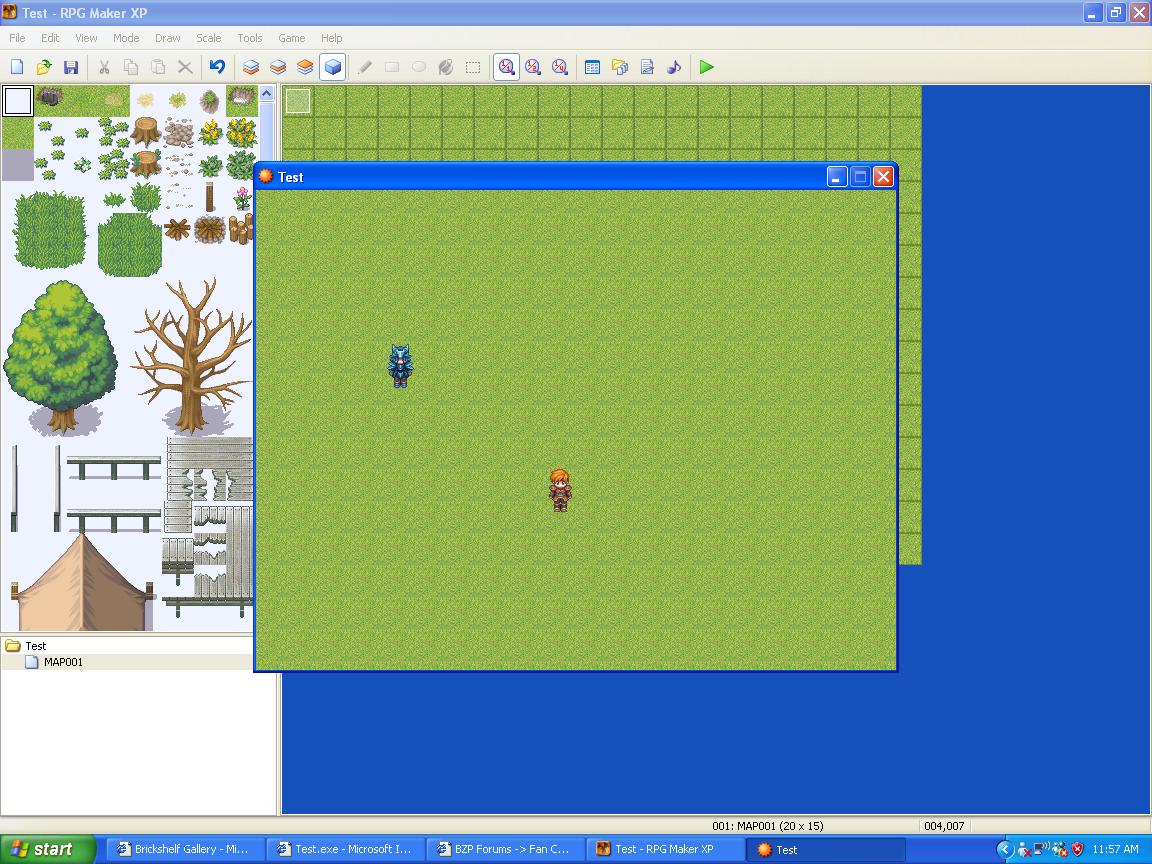The image size is (1152, 864).
Task: Open the Database editor
Action: [x=592, y=67]
